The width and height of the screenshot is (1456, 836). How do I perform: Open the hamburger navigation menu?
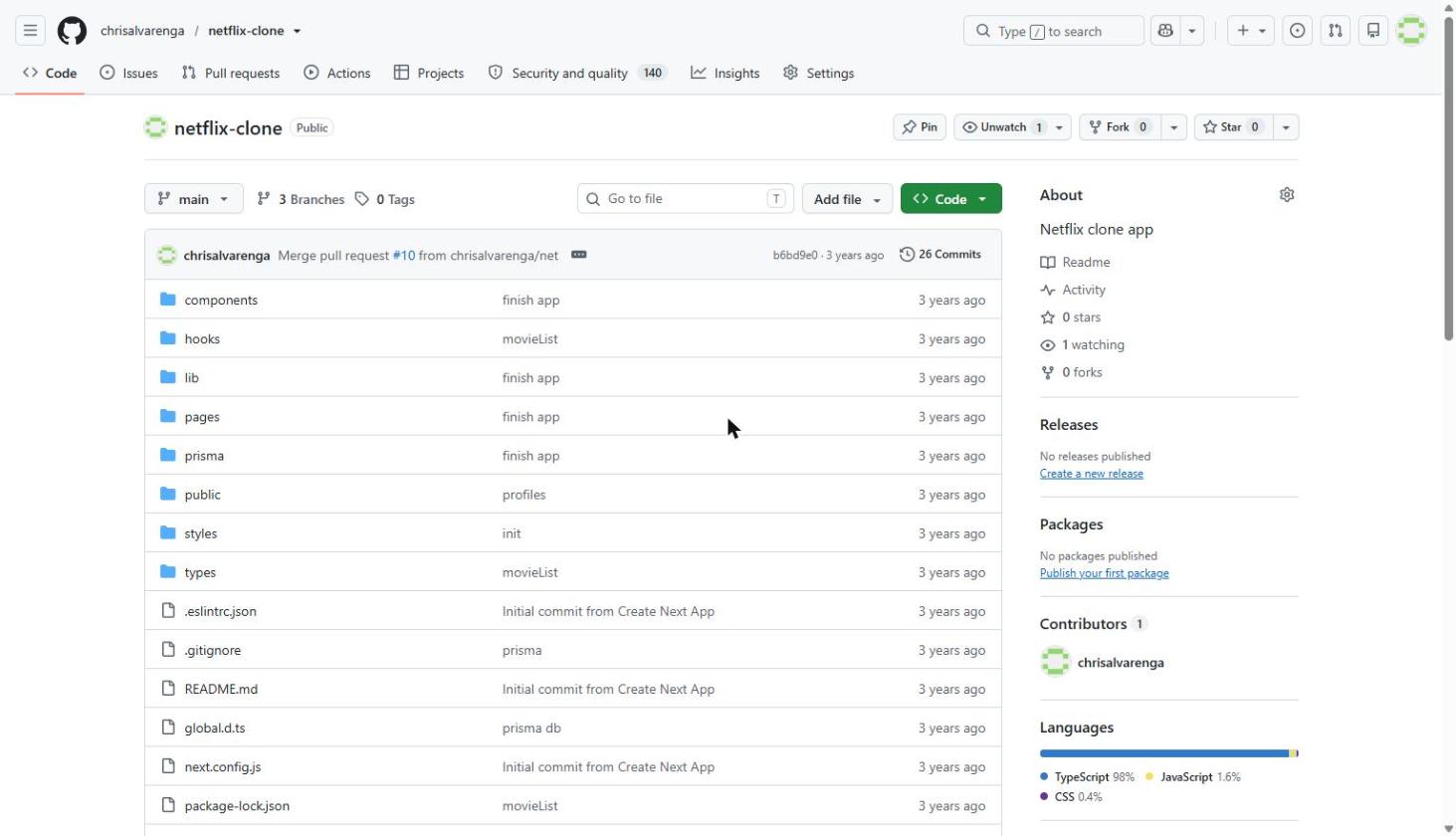pos(30,31)
